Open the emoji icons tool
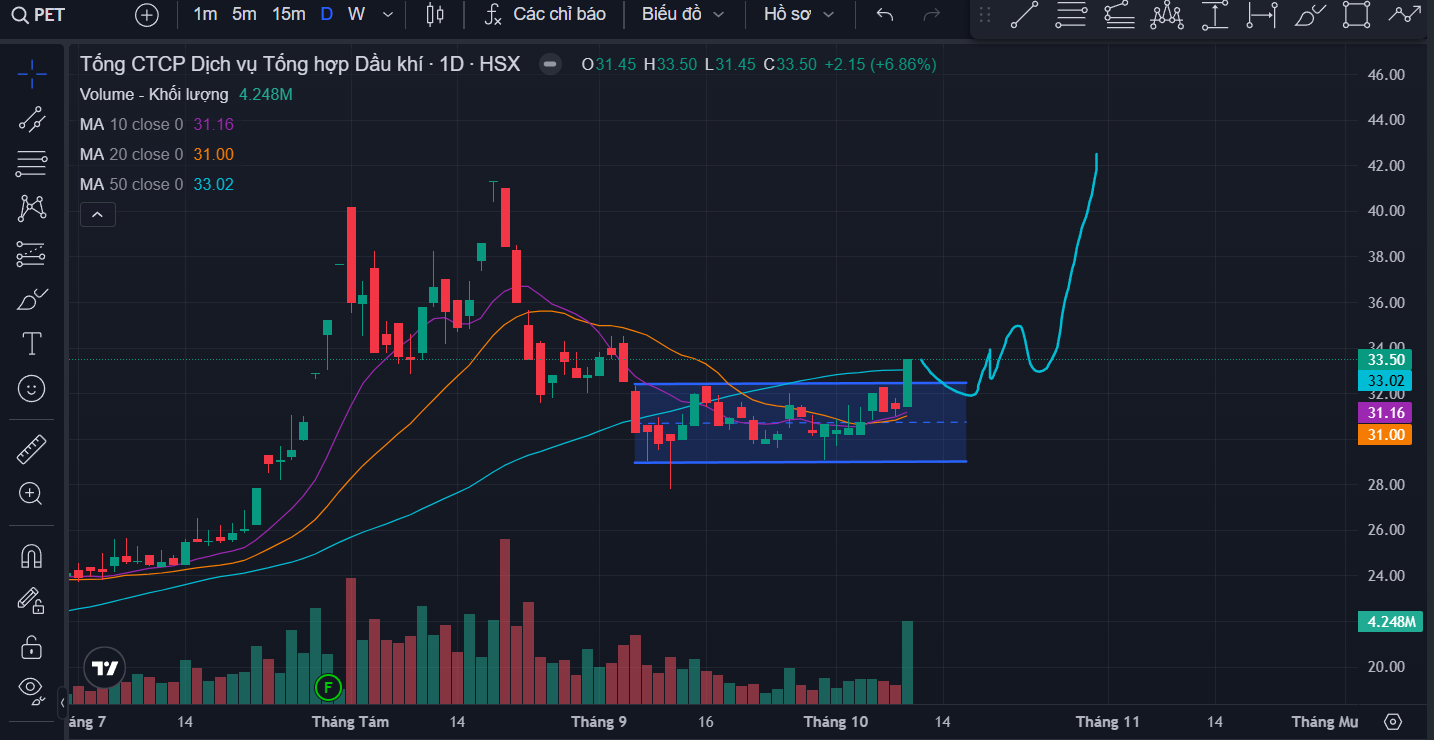1434x740 pixels. 32,388
